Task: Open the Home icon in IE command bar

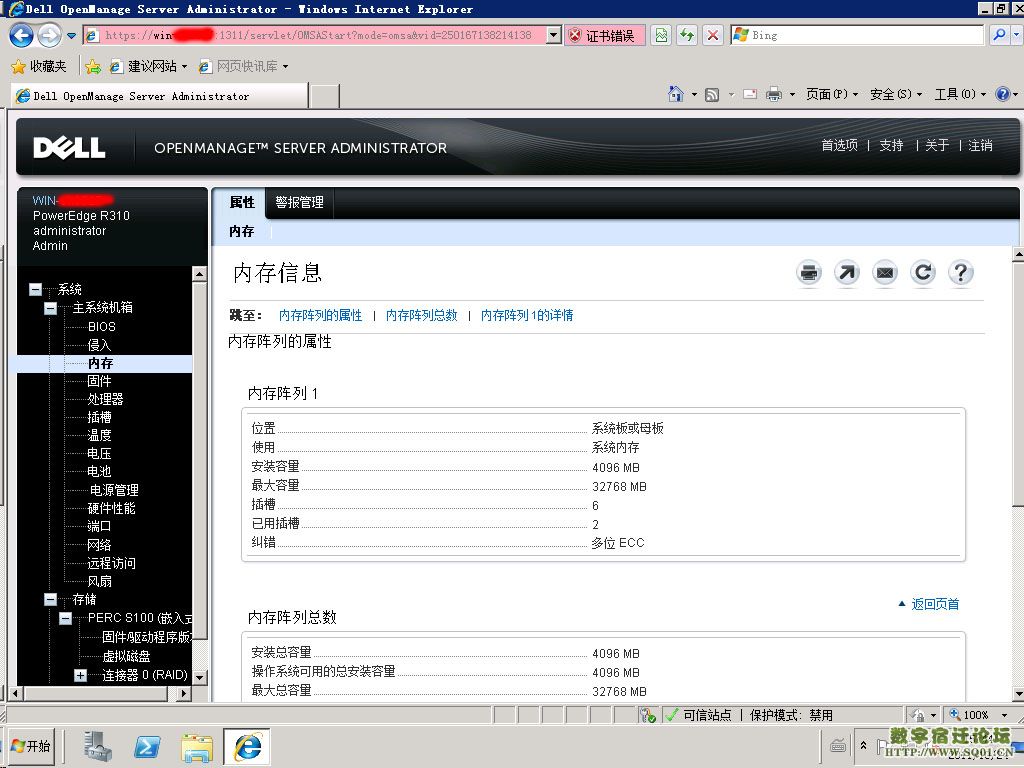Action: pyautogui.click(x=676, y=94)
